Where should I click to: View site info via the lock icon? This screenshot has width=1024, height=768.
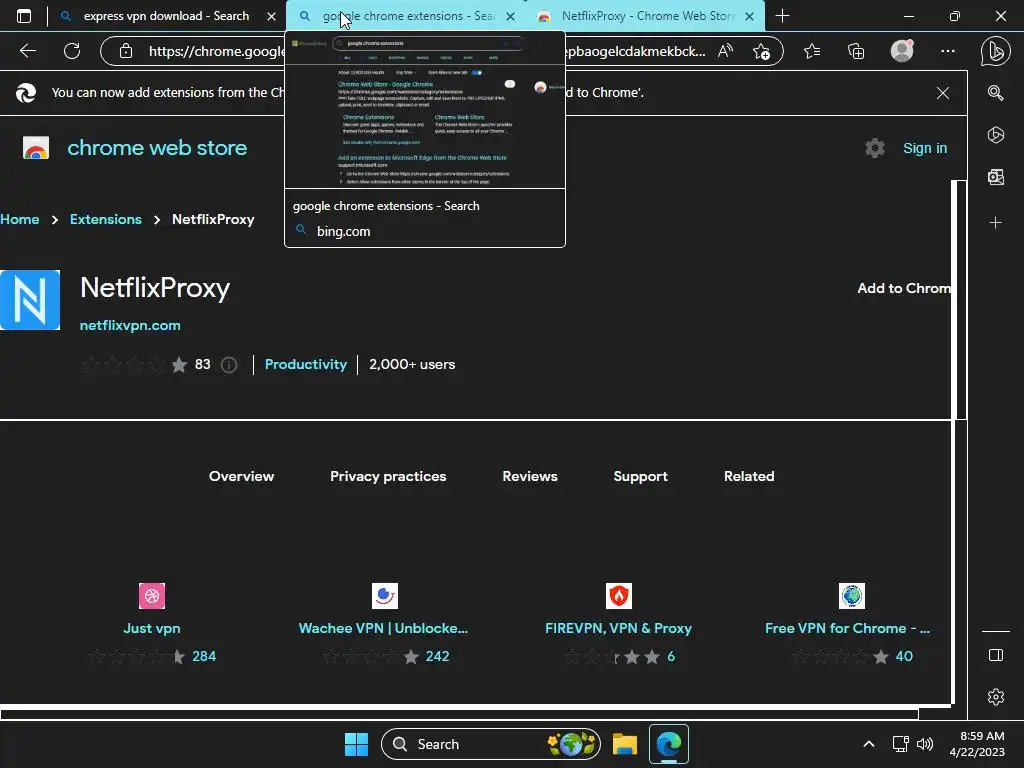126,51
